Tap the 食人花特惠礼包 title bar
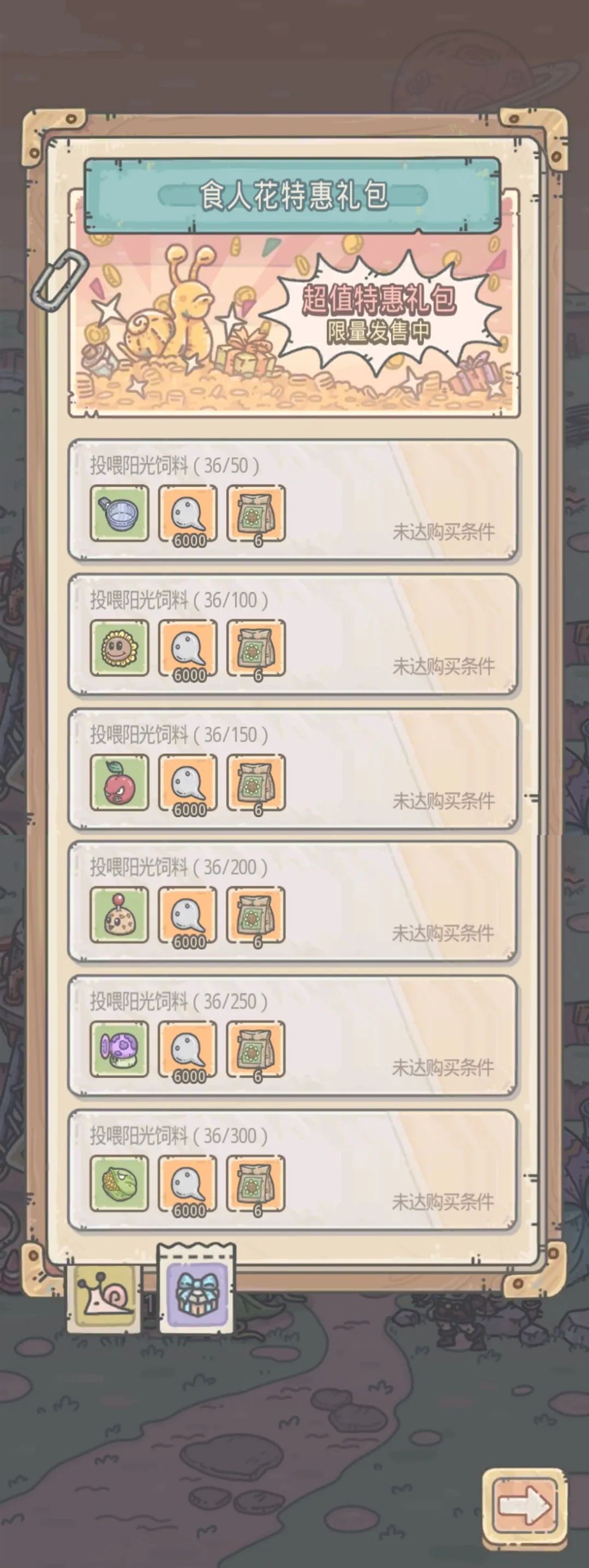Viewport: 589px width, 1568px height. tap(292, 195)
